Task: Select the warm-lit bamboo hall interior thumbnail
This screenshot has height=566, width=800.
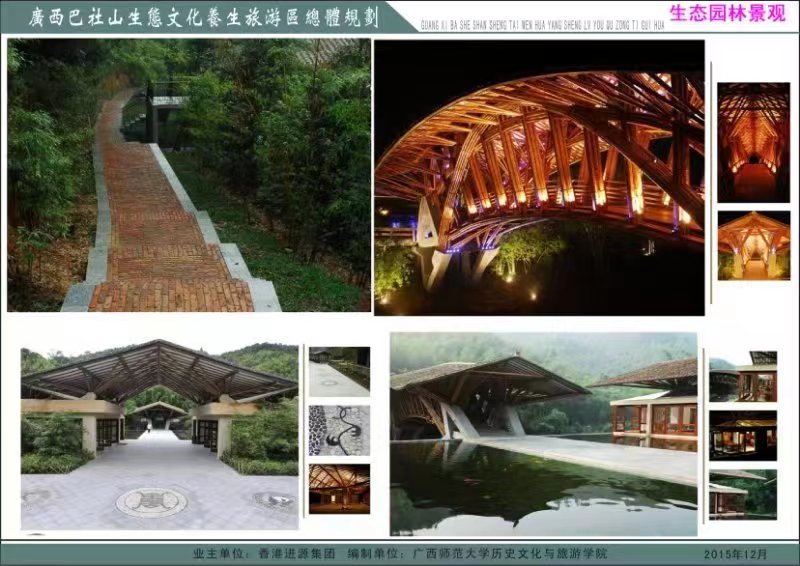Action: (339, 488)
